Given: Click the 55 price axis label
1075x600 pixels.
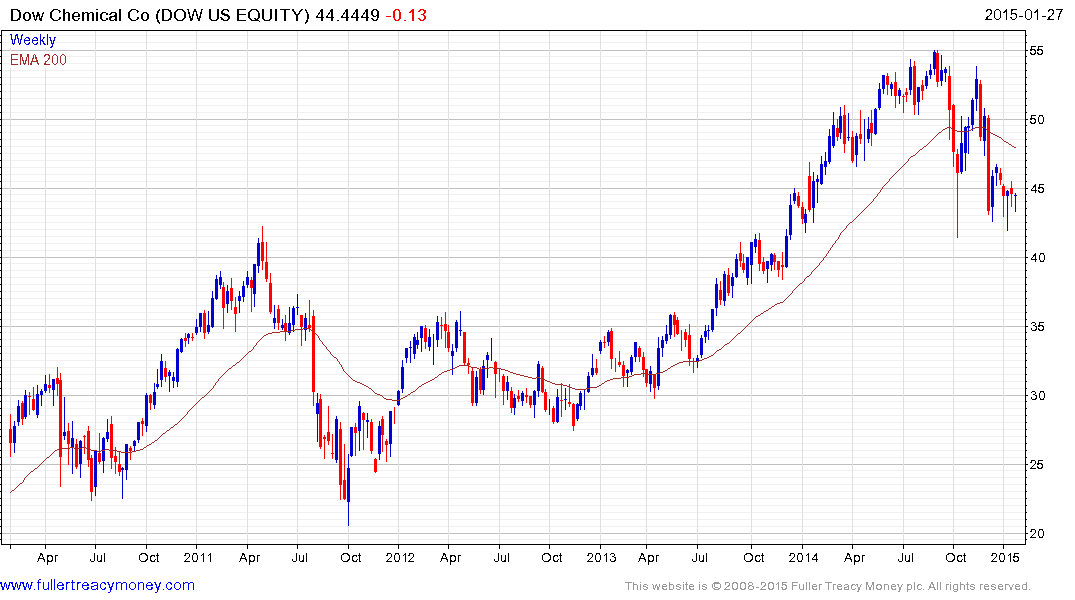Looking at the screenshot, I should pyautogui.click(x=1036, y=51).
